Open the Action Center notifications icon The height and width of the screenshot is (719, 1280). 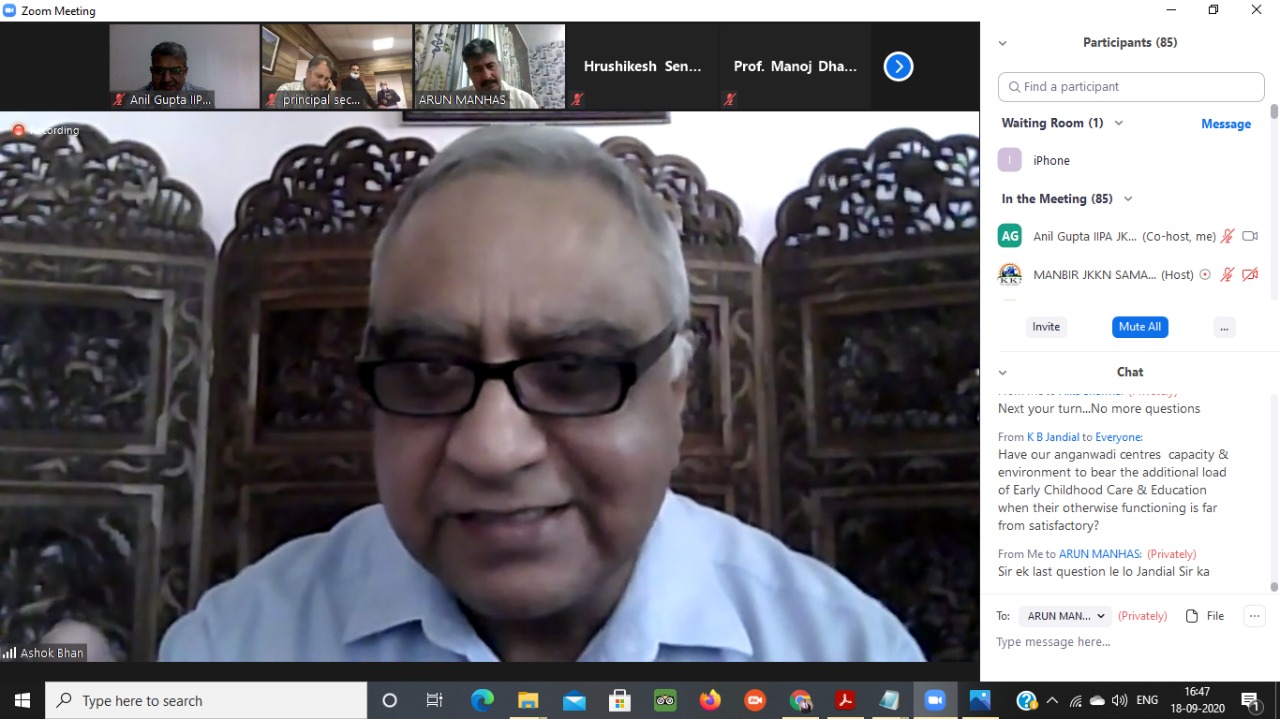(1251, 701)
